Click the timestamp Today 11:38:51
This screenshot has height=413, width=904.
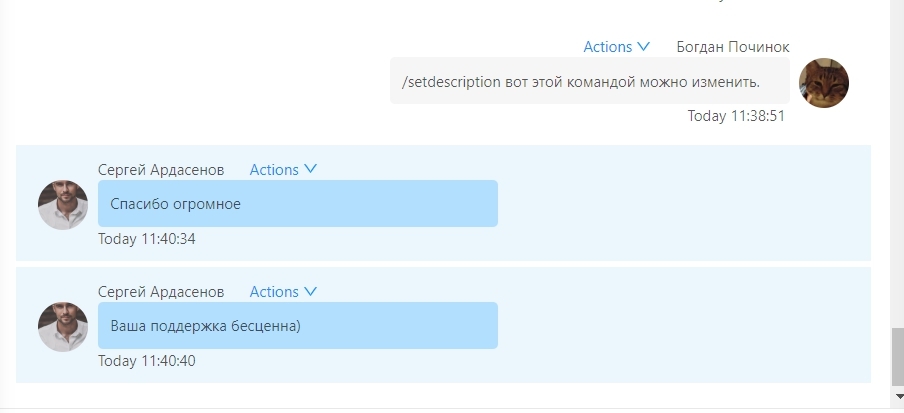pos(736,116)
